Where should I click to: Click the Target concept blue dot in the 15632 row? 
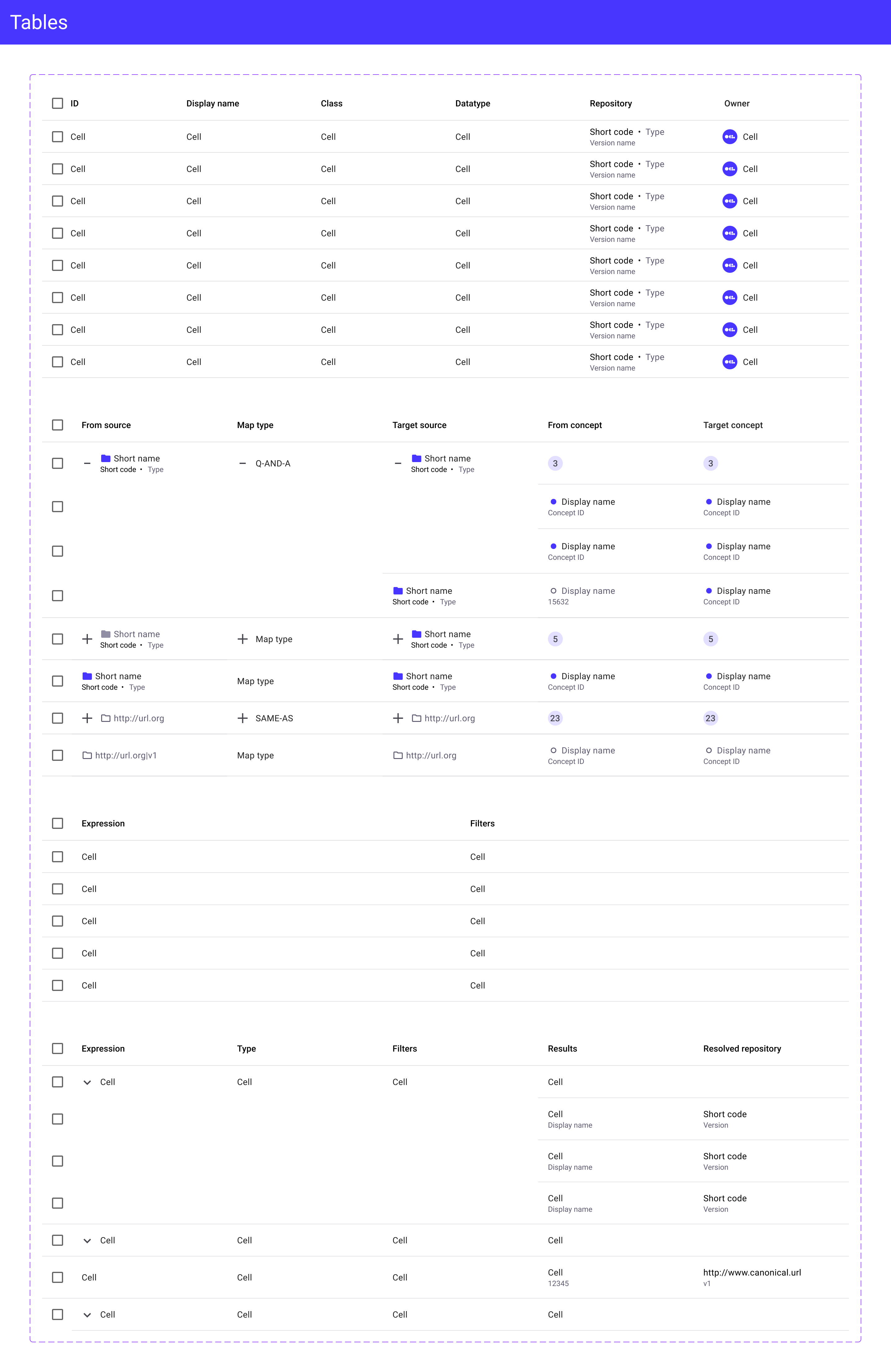click(709, 591)
